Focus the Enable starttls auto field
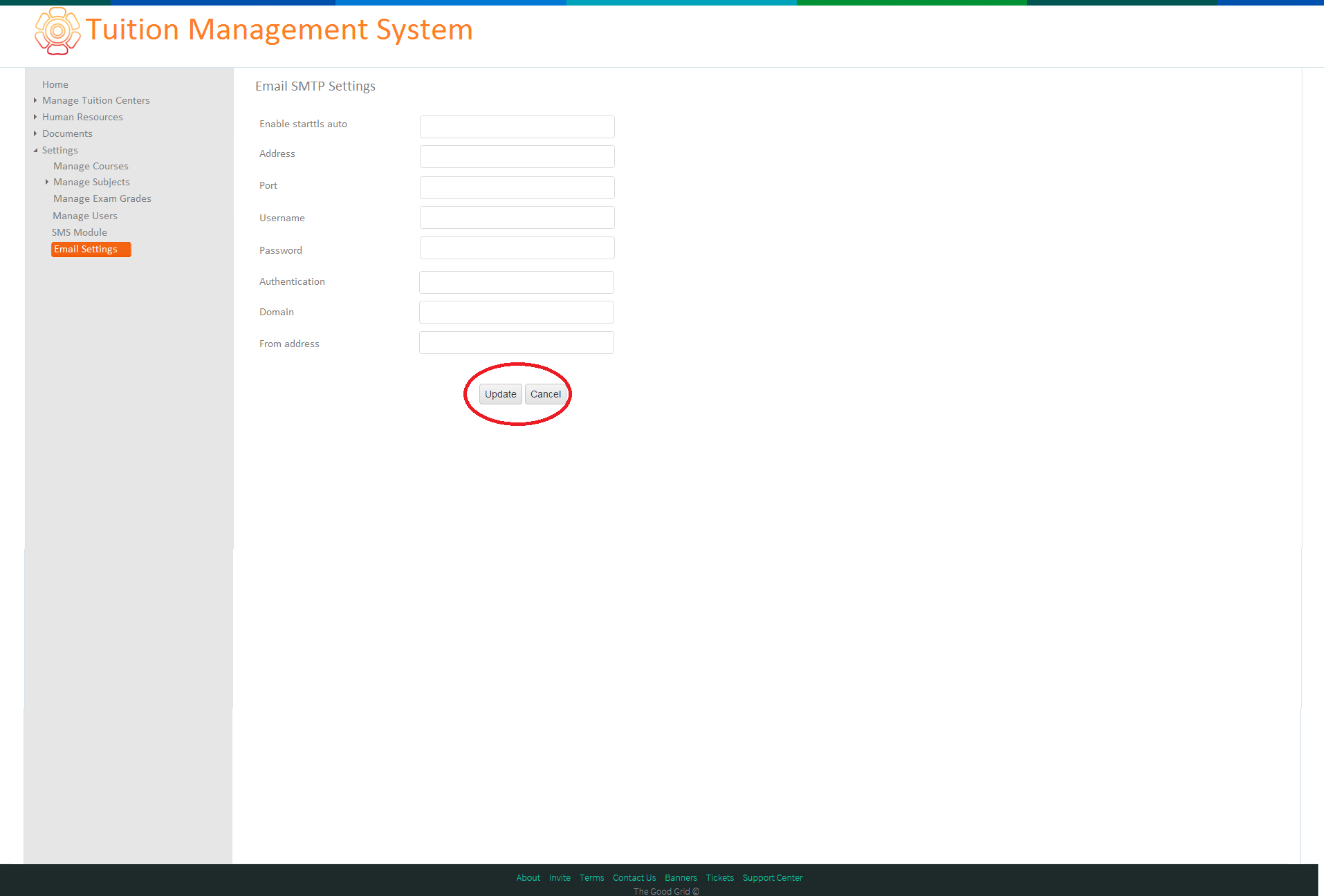Viewport: 1328px width, 896px height. (517, 127)
